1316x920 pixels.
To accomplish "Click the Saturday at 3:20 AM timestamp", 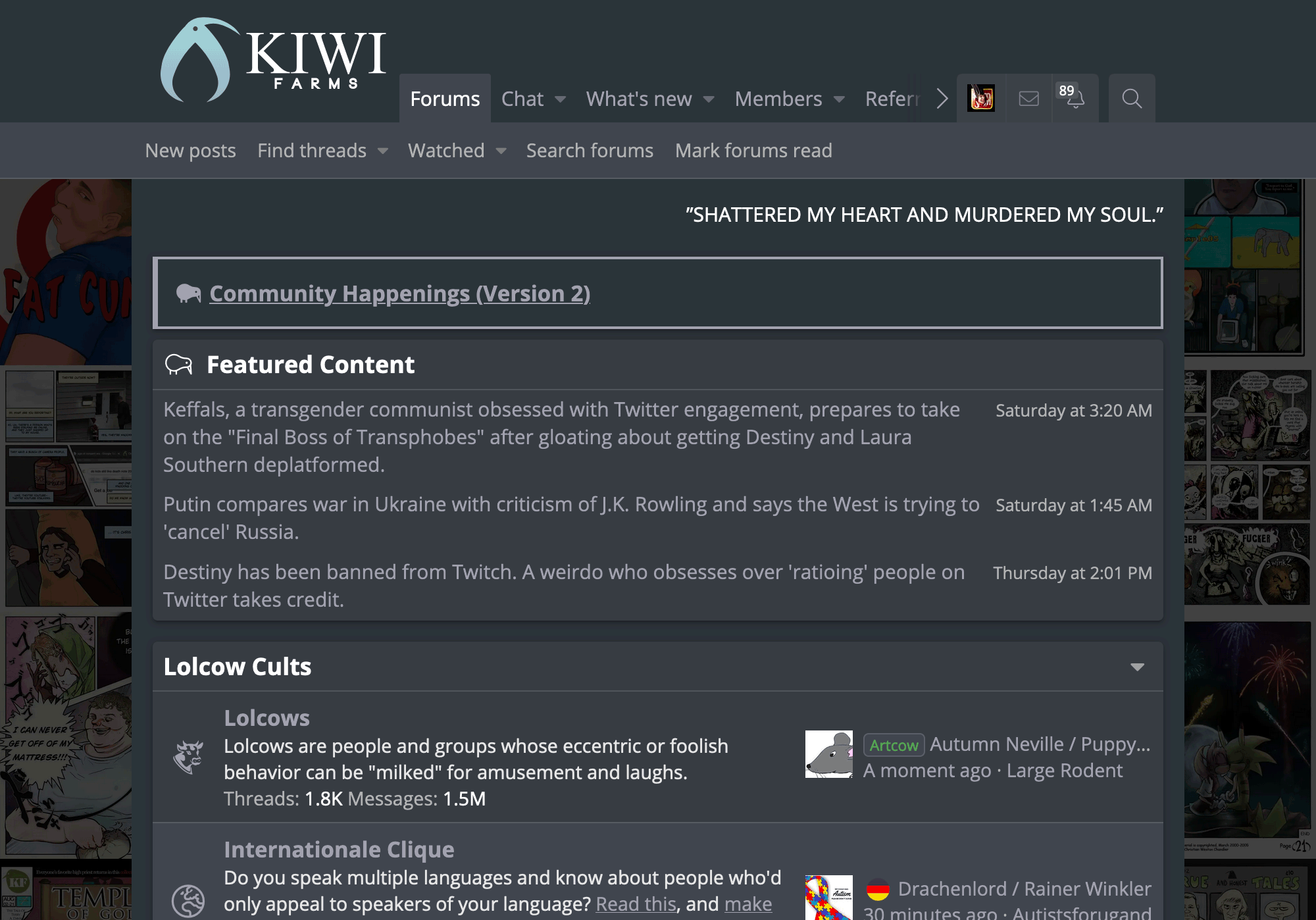I will (x=1074, y=411).
